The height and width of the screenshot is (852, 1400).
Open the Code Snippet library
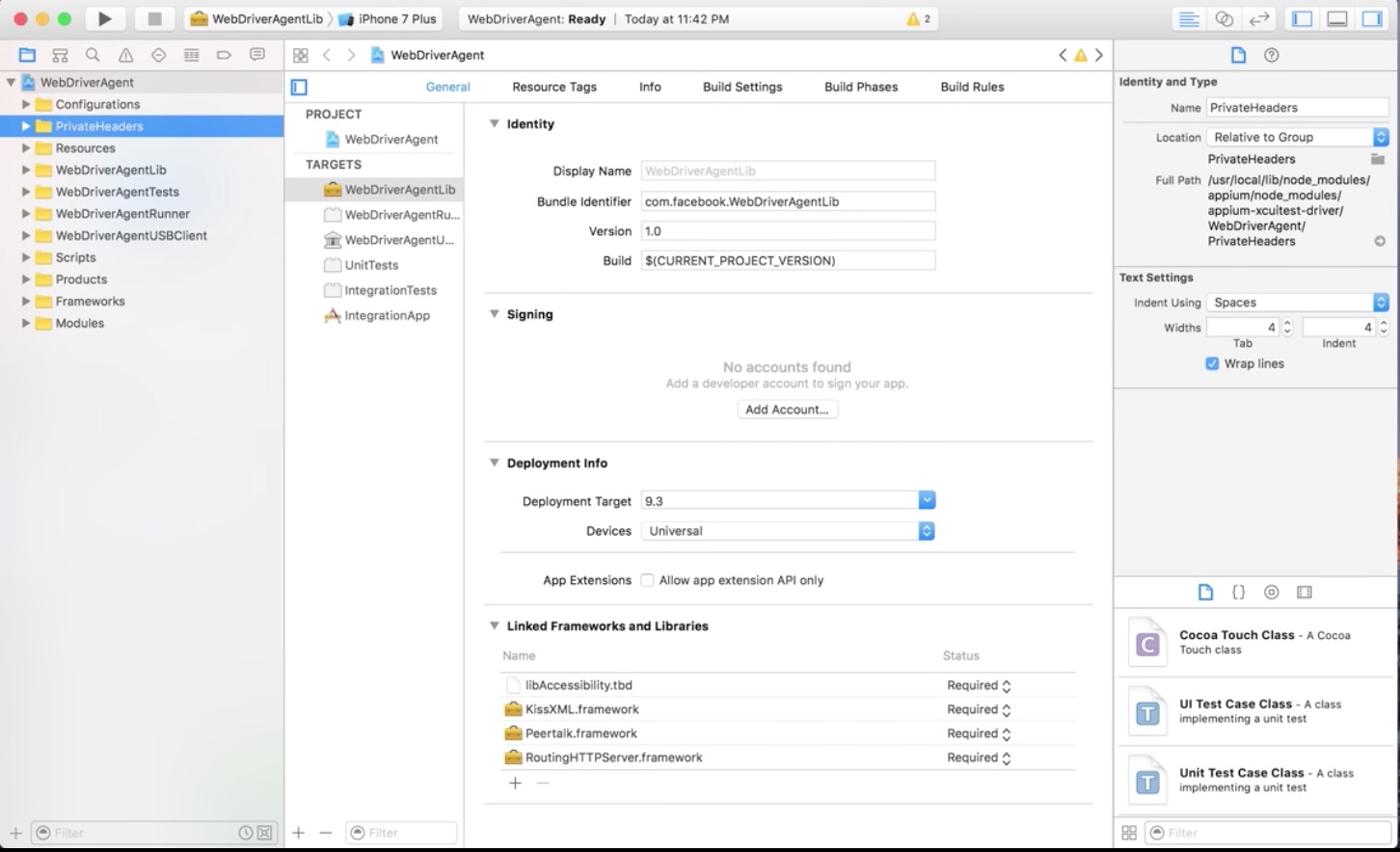click(x=1239, y=592)
